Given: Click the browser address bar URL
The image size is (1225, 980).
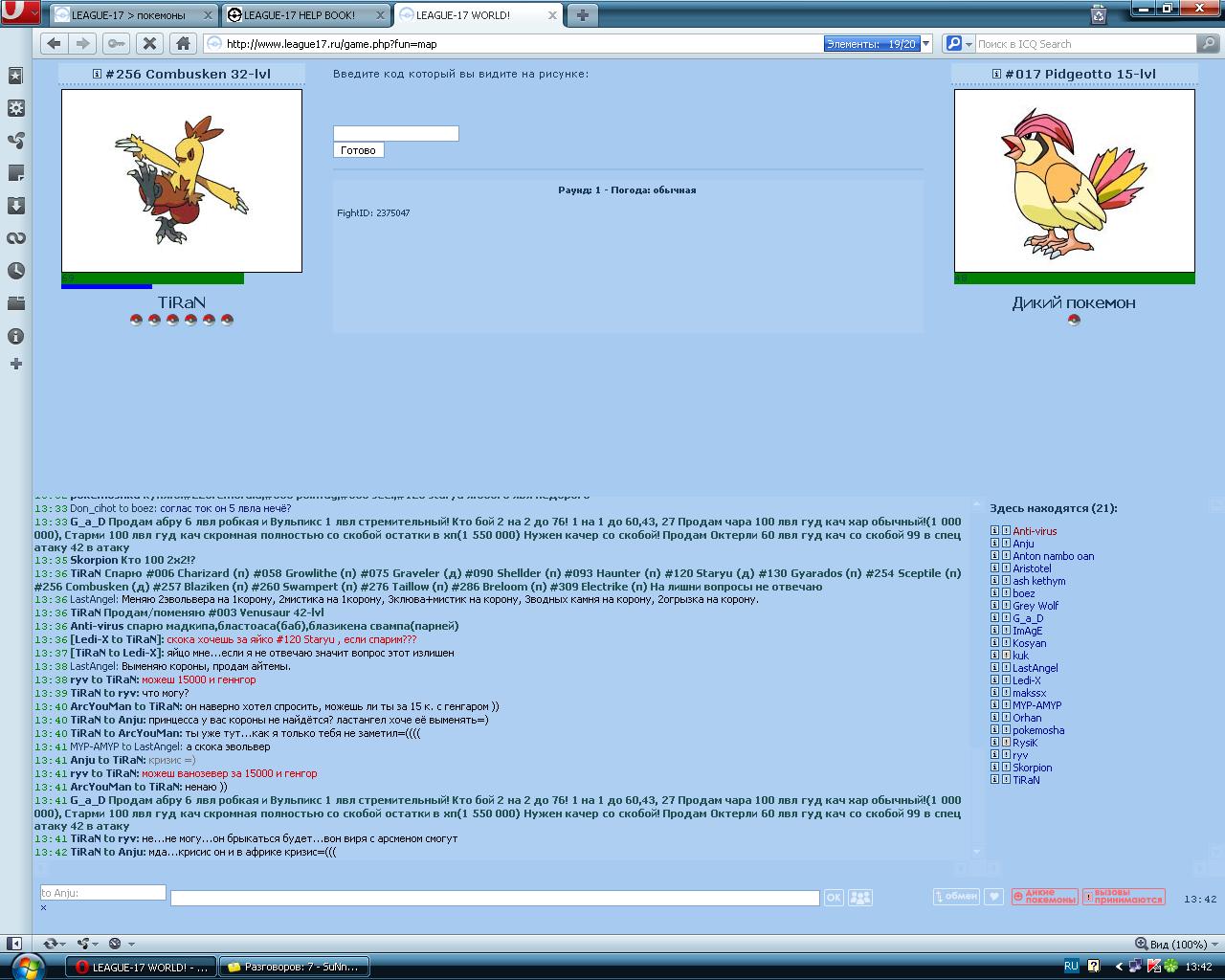Looking at the screenshot, I should tap(331, 44).
